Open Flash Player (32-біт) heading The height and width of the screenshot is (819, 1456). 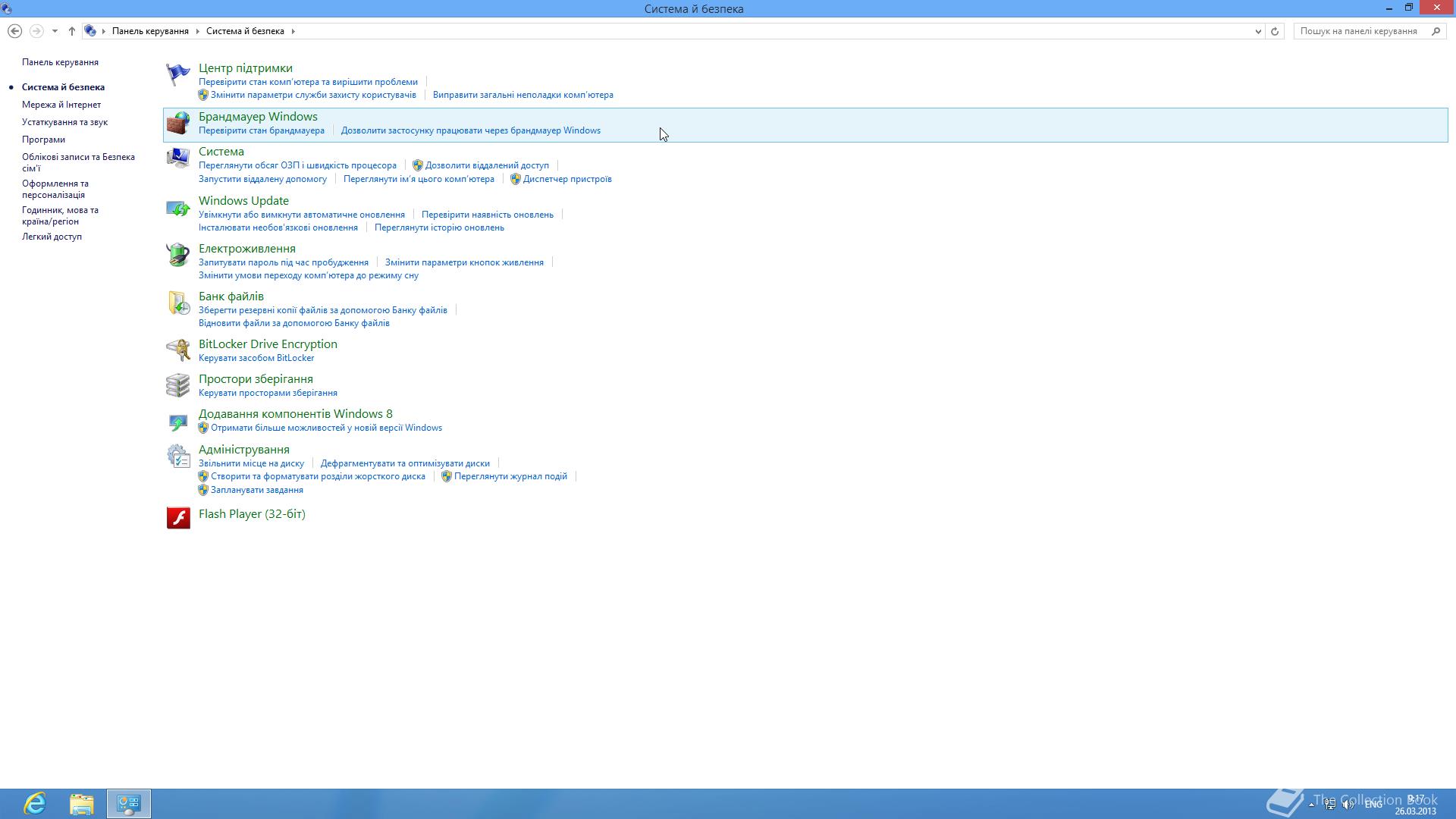pos(252,514)
